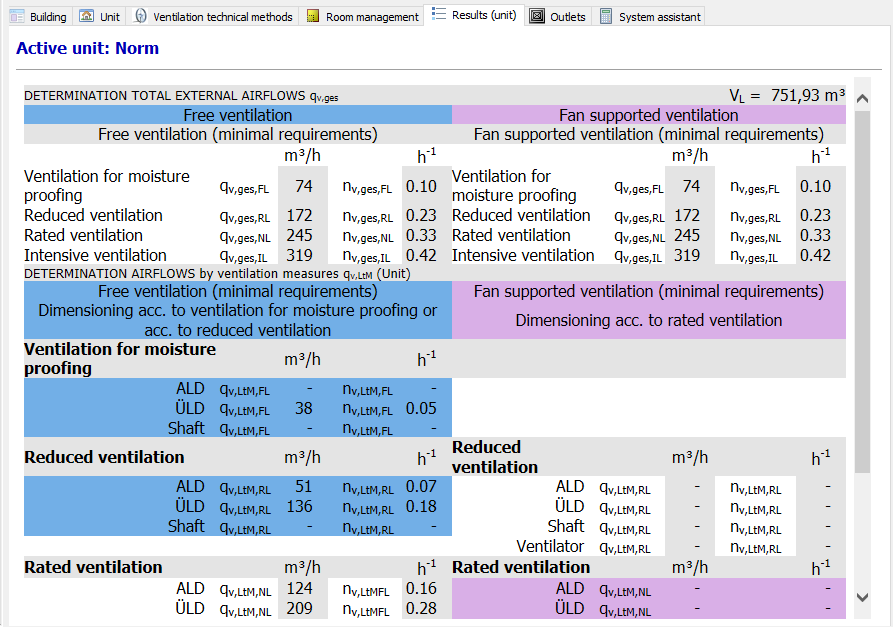The height and width of the screenshot is (627, 893).
Task: Open the Building tab
Action: click(x=39, y=17)
